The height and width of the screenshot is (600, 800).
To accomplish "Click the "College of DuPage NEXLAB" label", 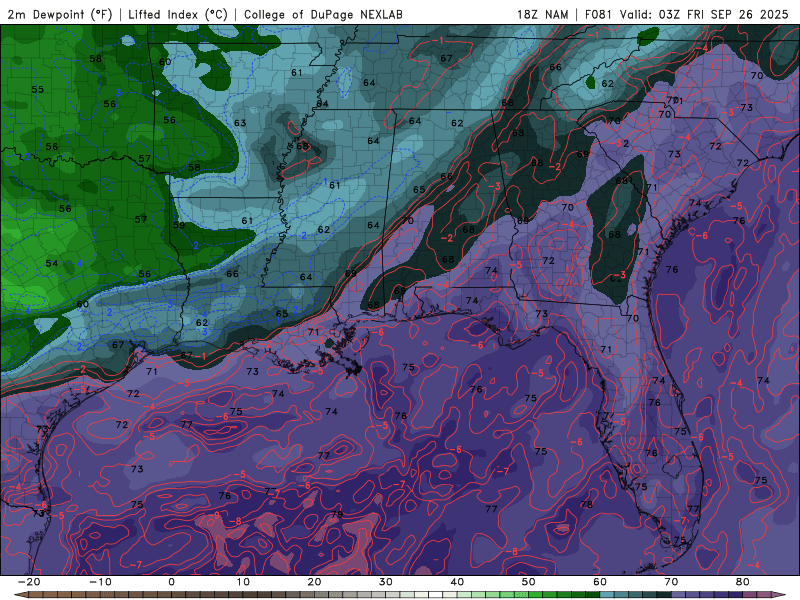I will 323,14.
